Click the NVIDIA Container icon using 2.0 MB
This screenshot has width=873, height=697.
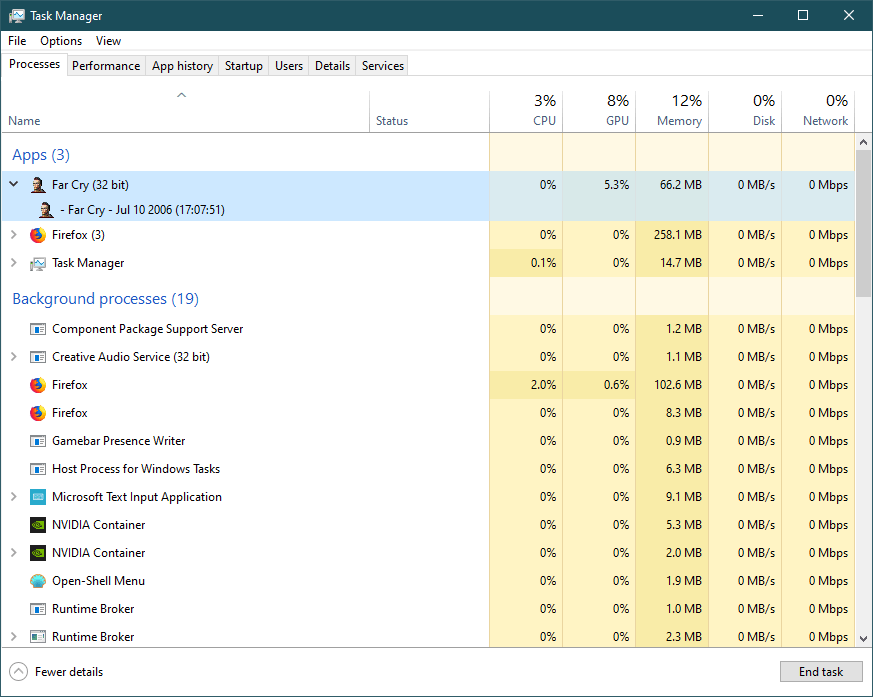(38, 553)
